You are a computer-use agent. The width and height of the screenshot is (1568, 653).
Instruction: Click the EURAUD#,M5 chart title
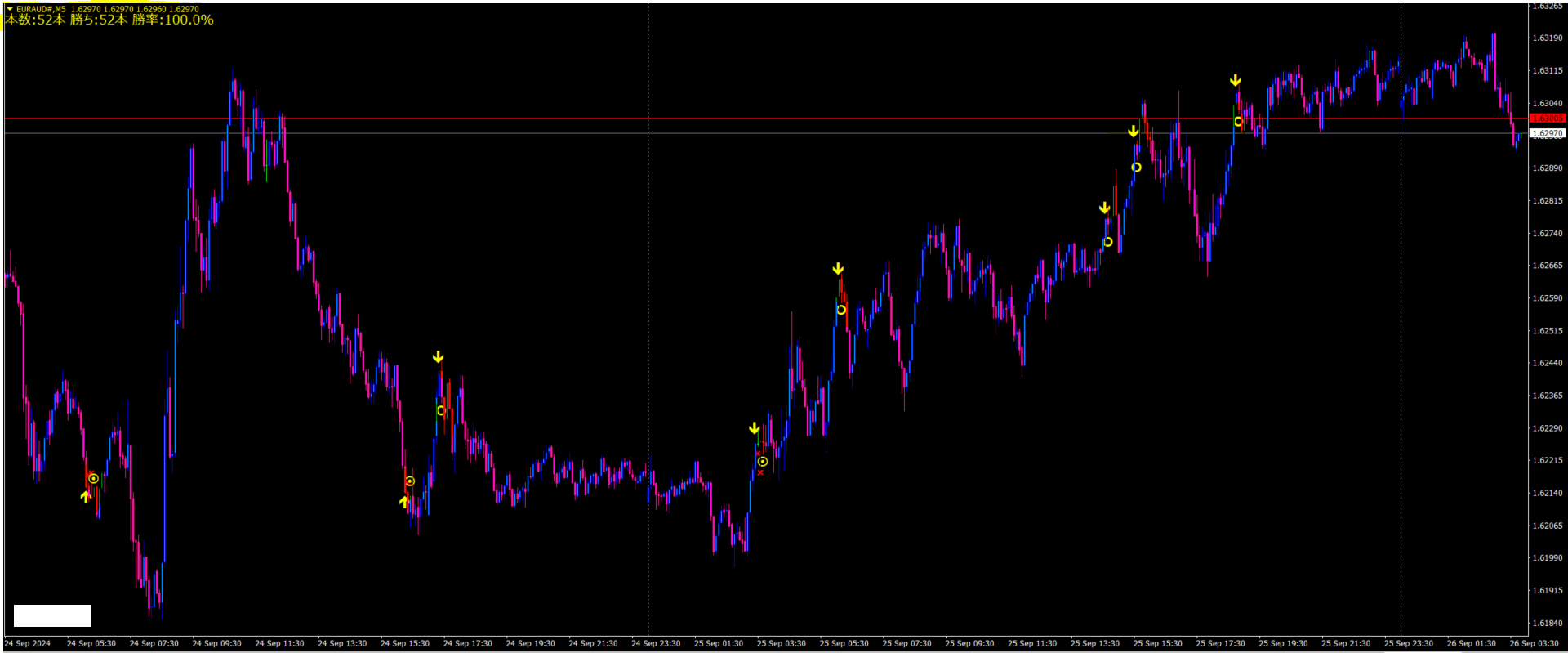click(x=41, y=9)
